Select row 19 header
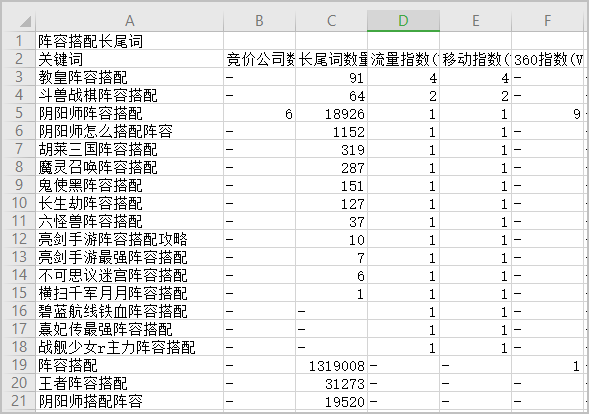589x414 pixels. [x=19, y=365]
